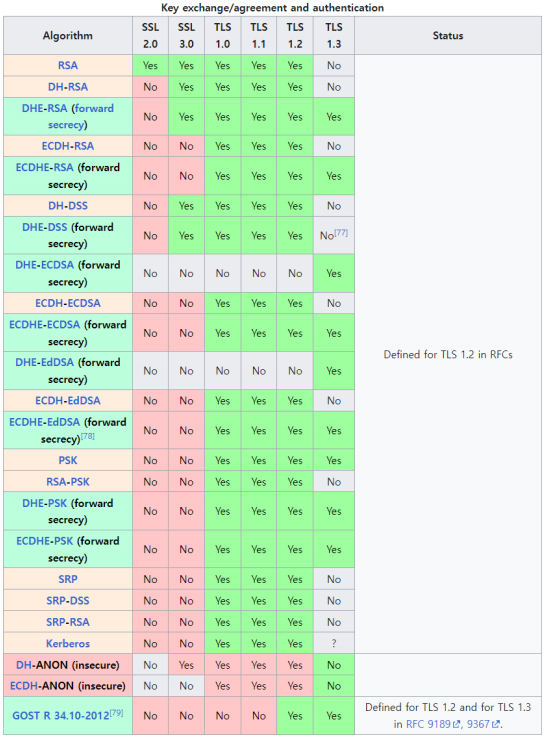552x743 pixels.
Task: Open the RSA algorithm link
Action: pos(68,65)
